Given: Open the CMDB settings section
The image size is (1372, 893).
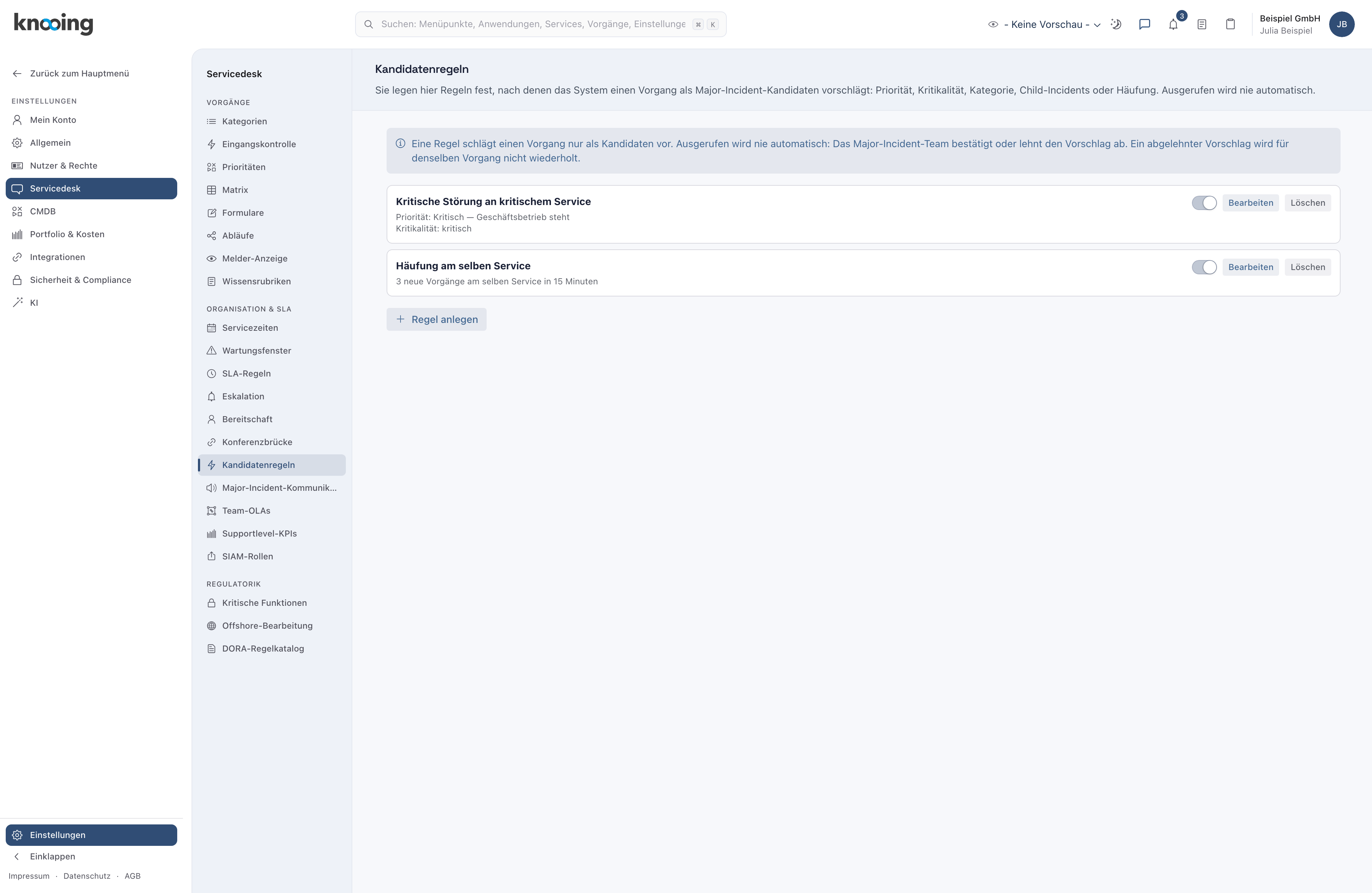Looking at the screenshot, I should (x=91, y=211).
